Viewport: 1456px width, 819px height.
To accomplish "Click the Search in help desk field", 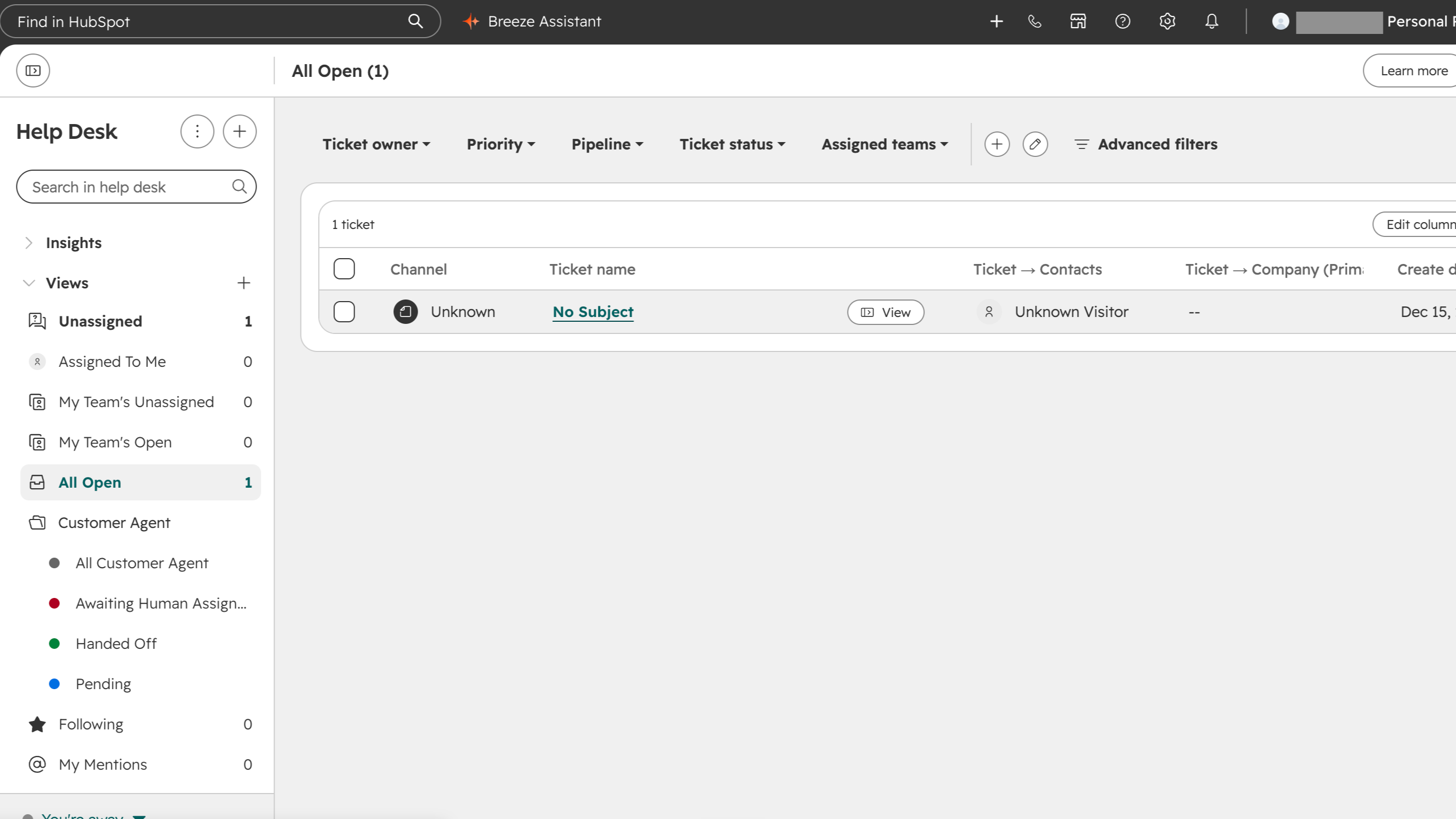I will point(136,187).
